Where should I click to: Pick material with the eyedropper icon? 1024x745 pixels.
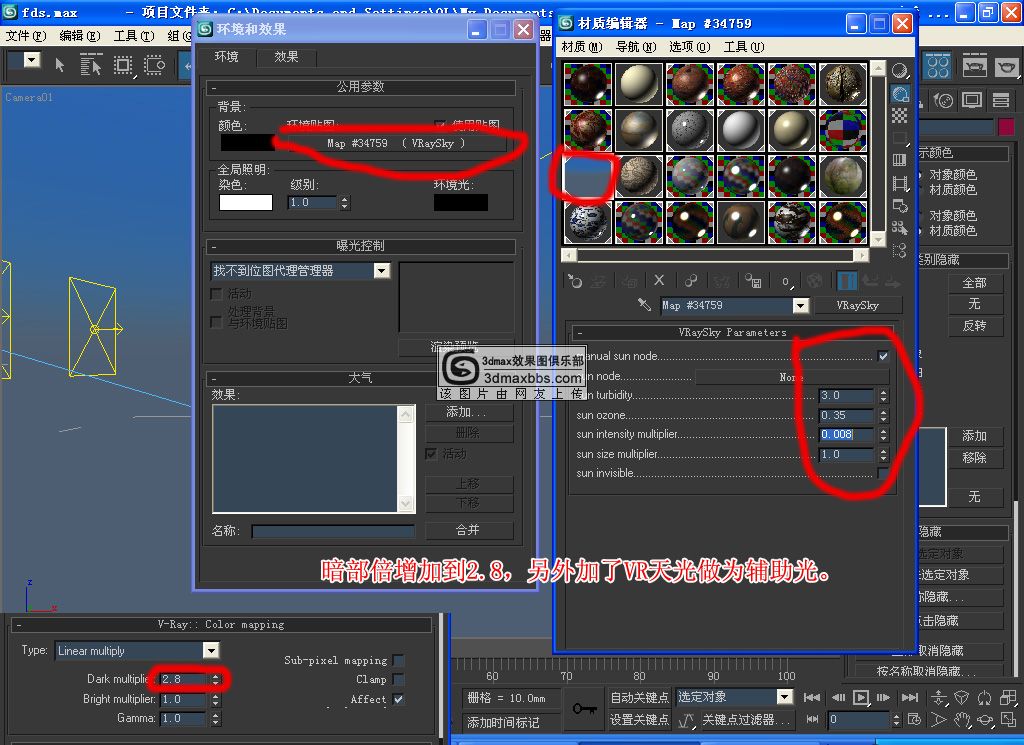tap(645, 305)
